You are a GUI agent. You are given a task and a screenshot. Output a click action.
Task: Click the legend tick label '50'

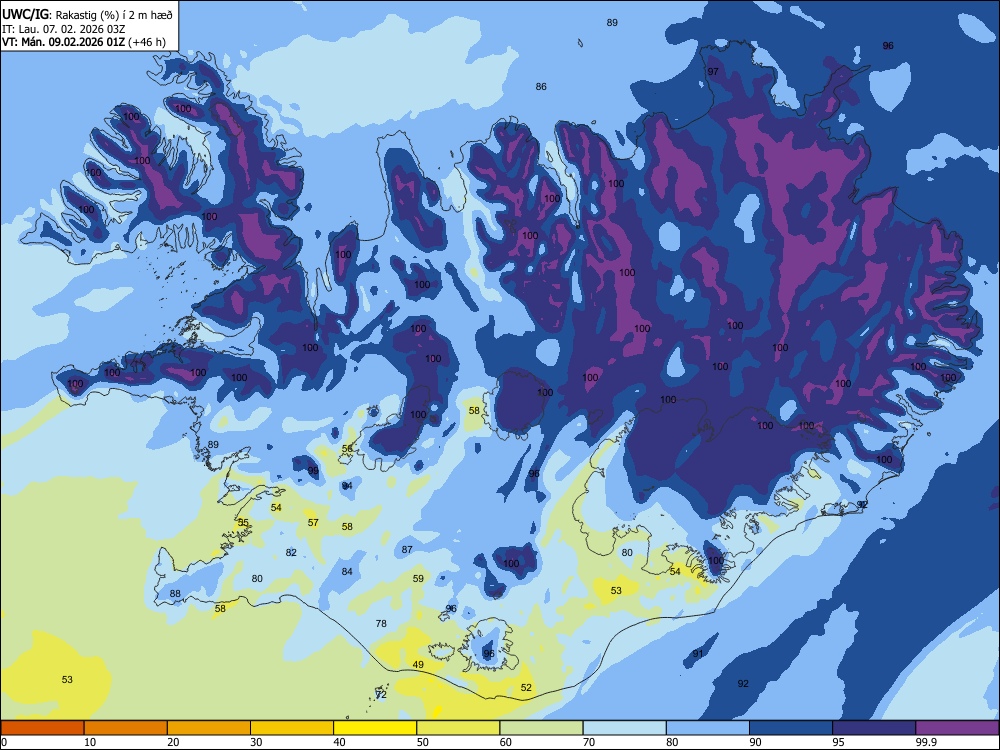(x=423, y=742)
